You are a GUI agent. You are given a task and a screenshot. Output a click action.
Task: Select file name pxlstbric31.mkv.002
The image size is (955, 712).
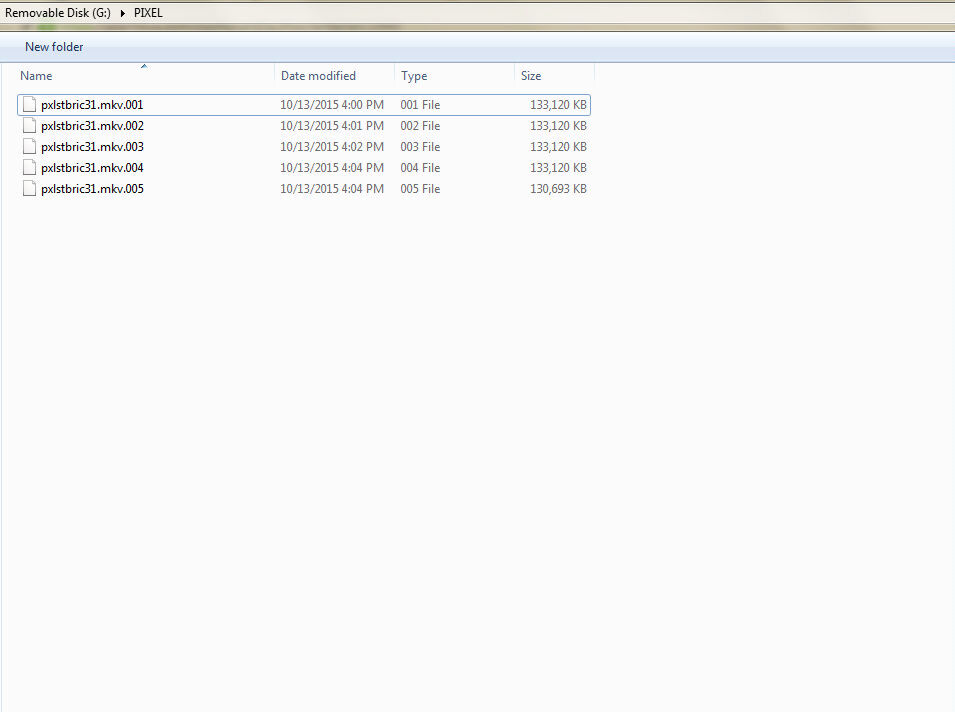[93, 126]
